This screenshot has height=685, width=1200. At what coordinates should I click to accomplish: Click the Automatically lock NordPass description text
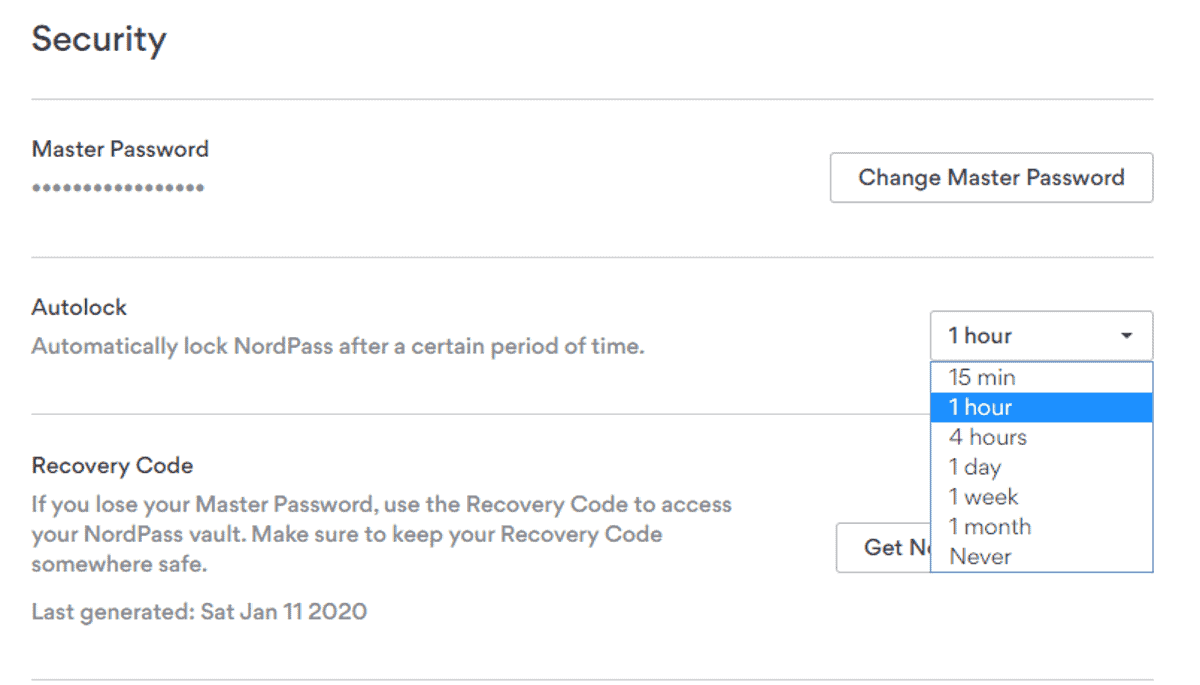point(338,347)
